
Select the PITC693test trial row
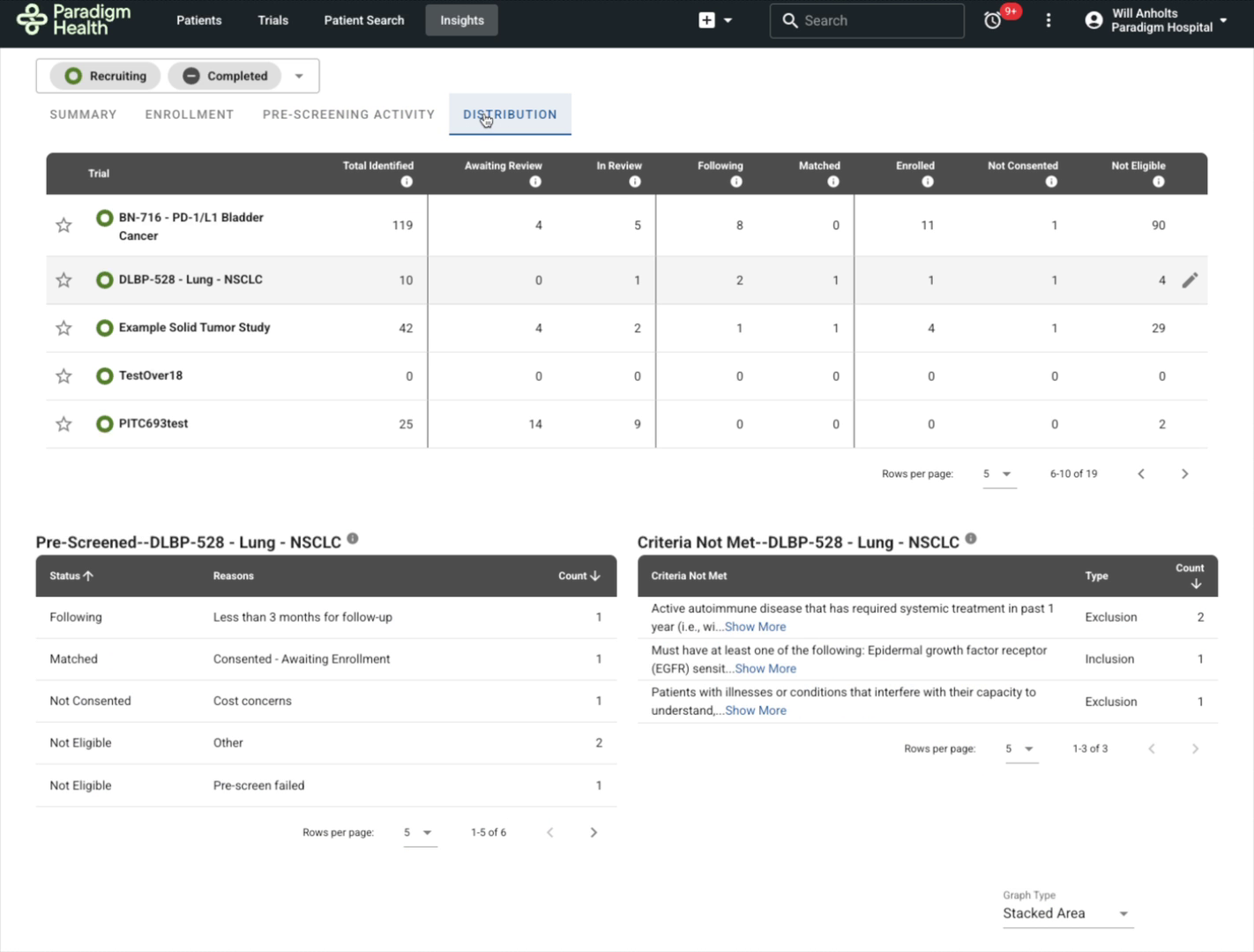point(626,424)
